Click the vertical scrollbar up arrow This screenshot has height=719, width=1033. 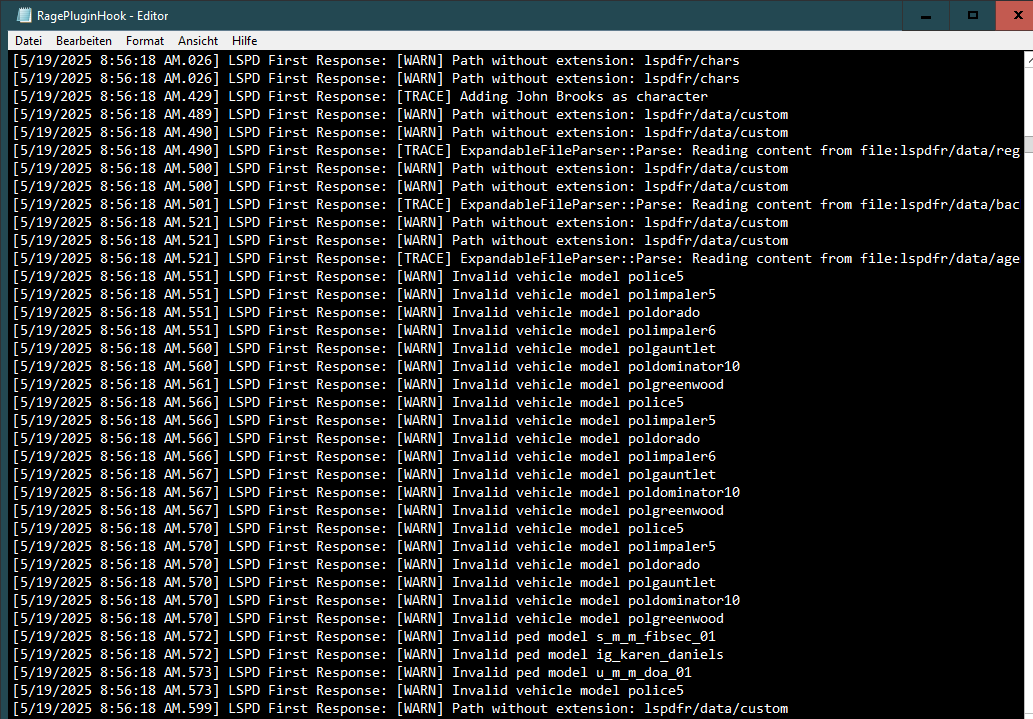[1028, 60]
